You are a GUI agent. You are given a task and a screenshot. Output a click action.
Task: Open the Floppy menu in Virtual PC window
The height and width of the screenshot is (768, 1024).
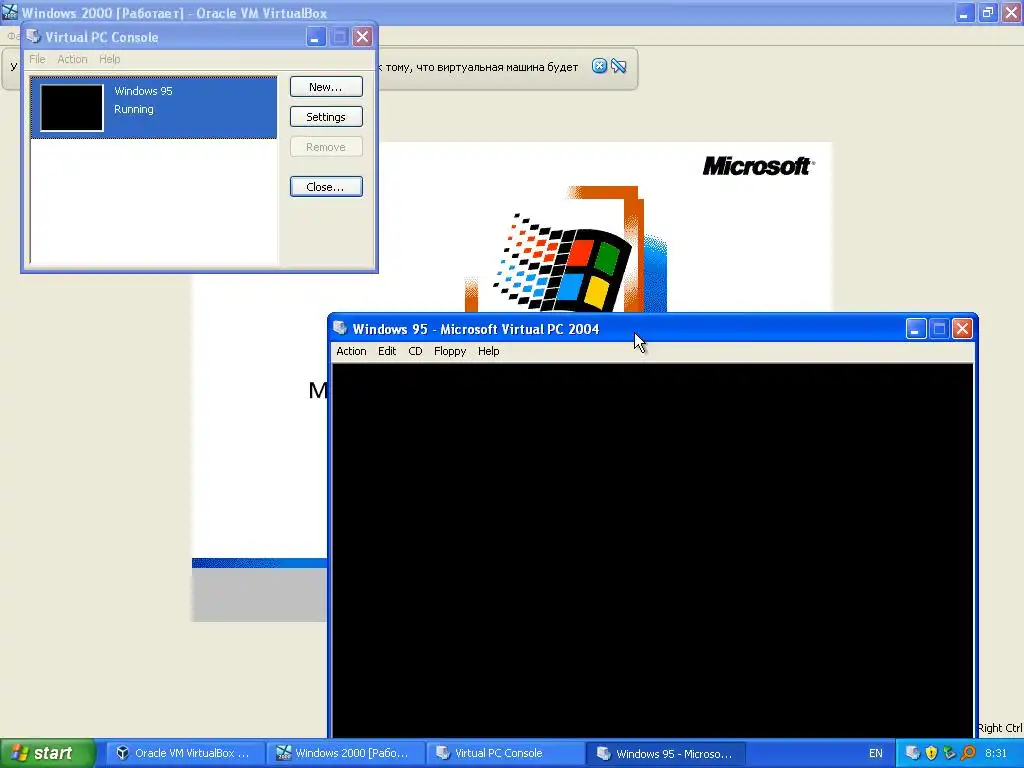pyautogui.click(x=450, y=351)
